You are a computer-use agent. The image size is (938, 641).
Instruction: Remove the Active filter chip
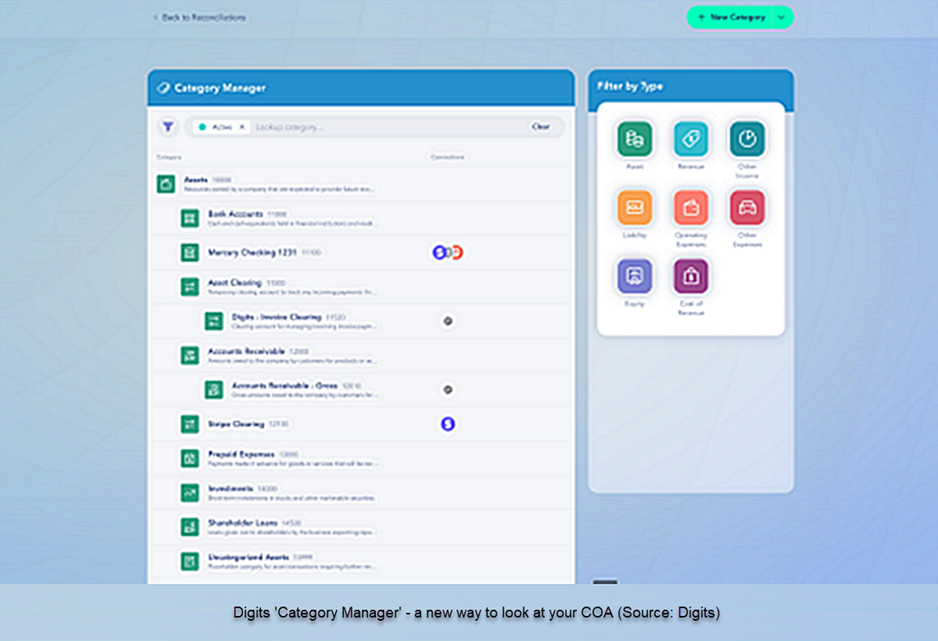(x=242, y=127)
